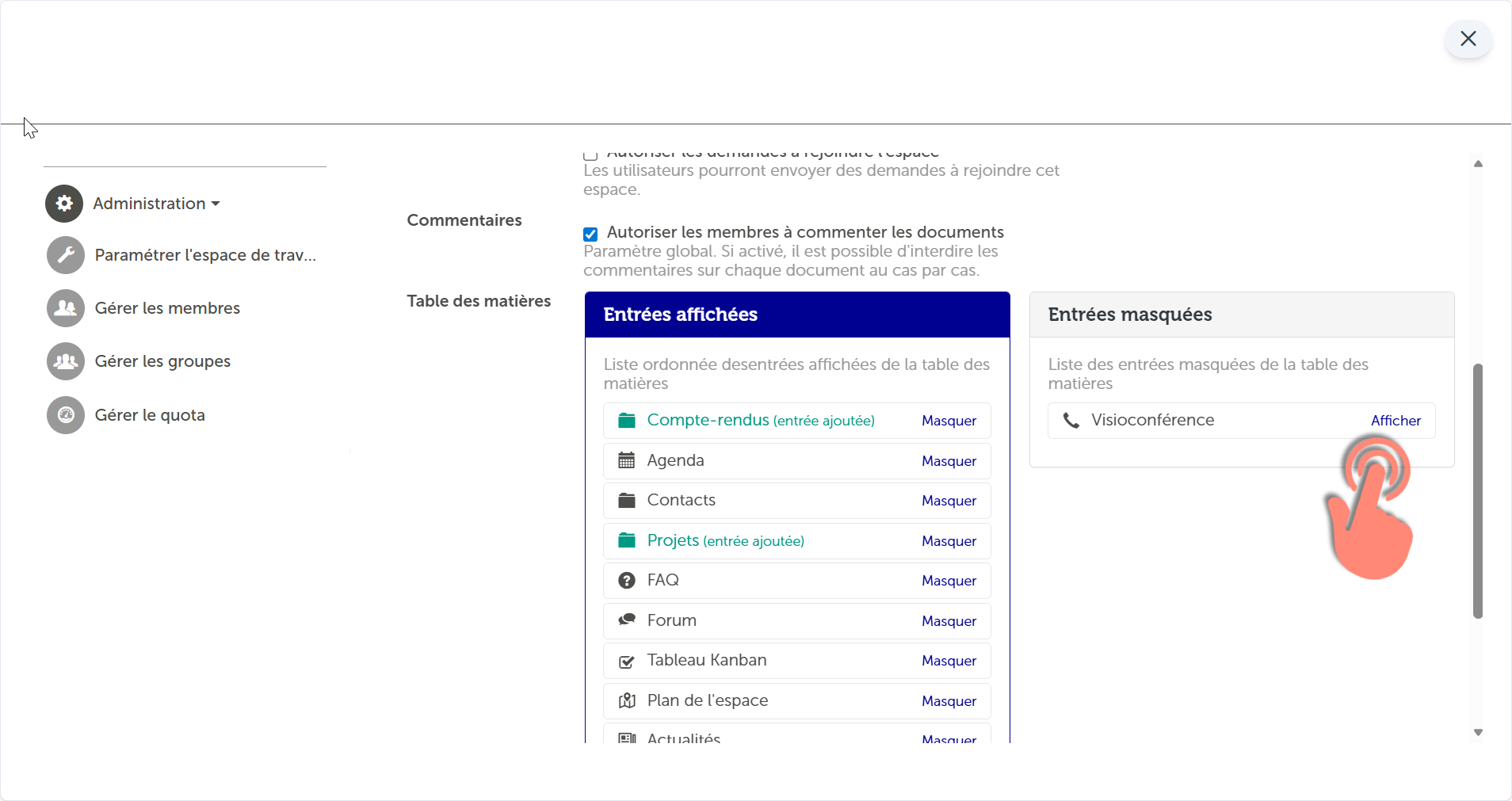Click the scrollbar up arrow

tap(1478, 164)
